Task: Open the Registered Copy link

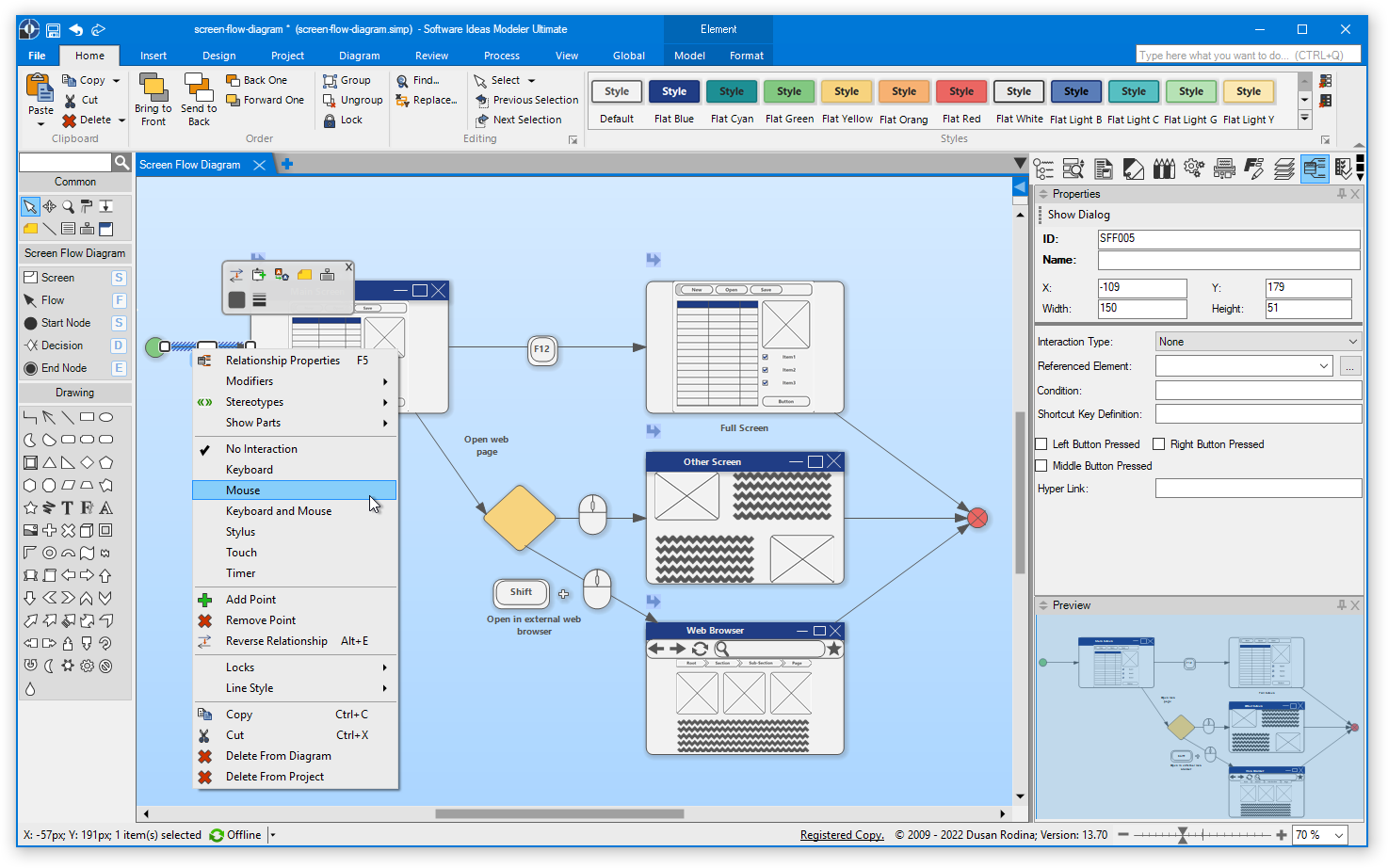Action: click(841, 835)
